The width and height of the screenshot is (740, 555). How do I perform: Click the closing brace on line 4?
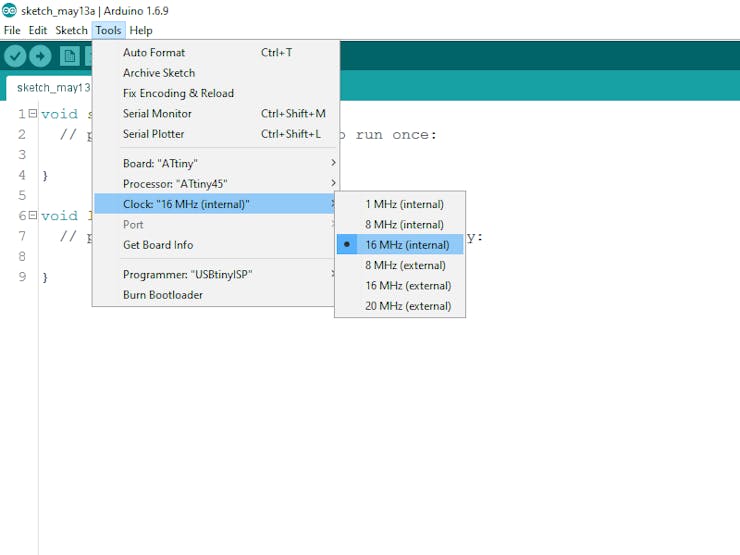(45, 176)
